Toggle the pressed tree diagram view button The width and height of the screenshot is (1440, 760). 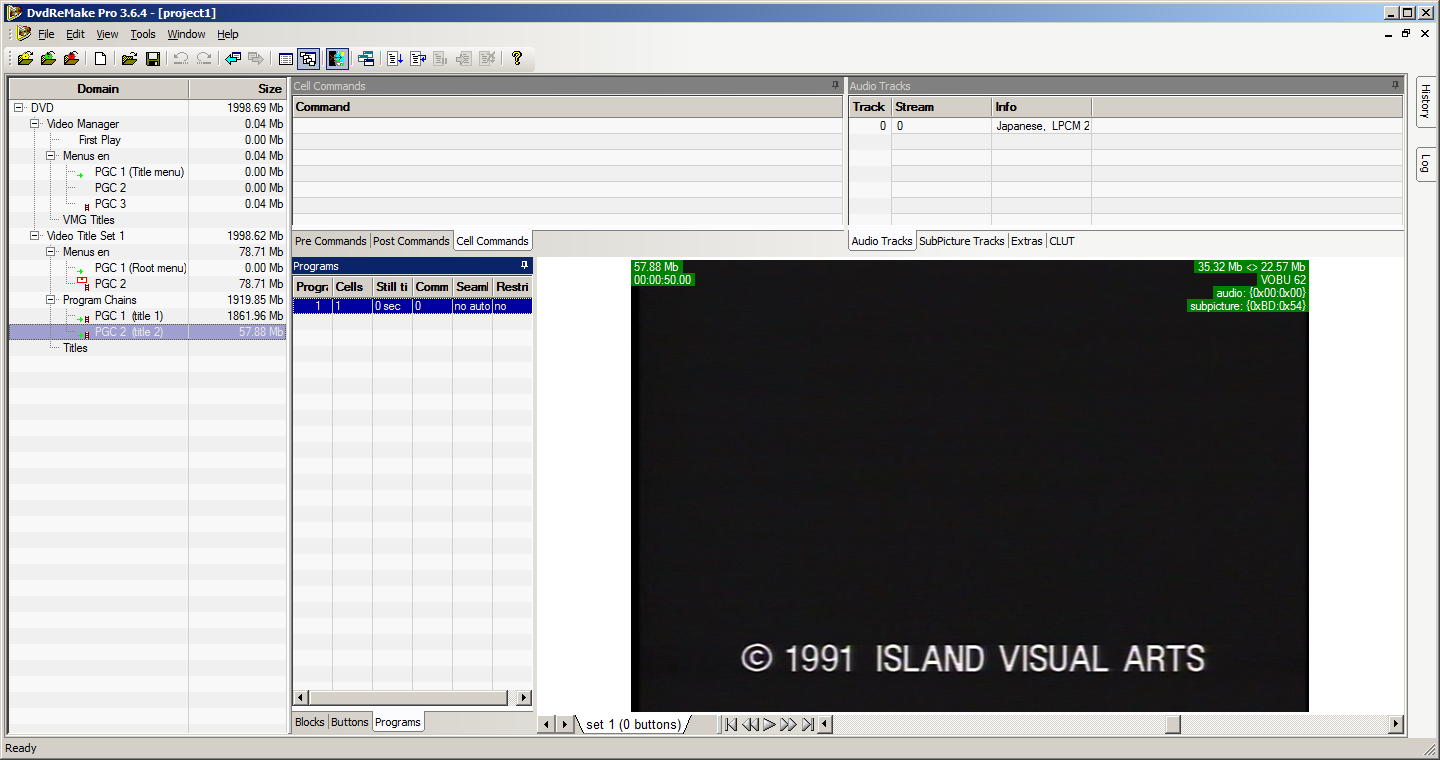[308, 58]
